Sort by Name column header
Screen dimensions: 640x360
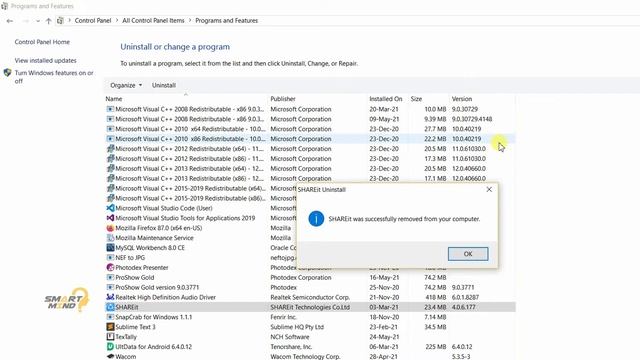[114, 99]
